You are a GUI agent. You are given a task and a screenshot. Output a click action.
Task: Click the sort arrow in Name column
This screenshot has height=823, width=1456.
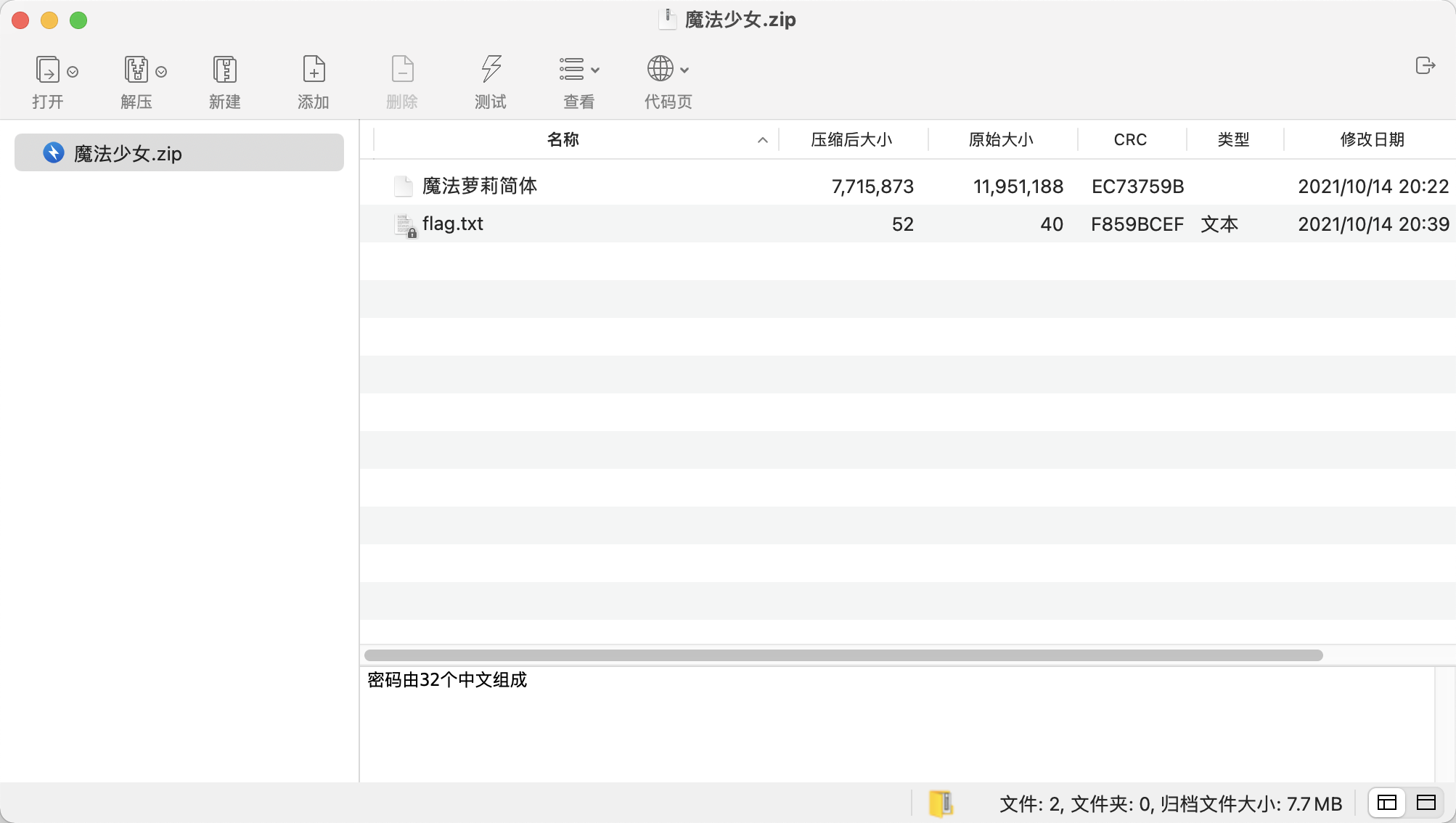[763, 140]
